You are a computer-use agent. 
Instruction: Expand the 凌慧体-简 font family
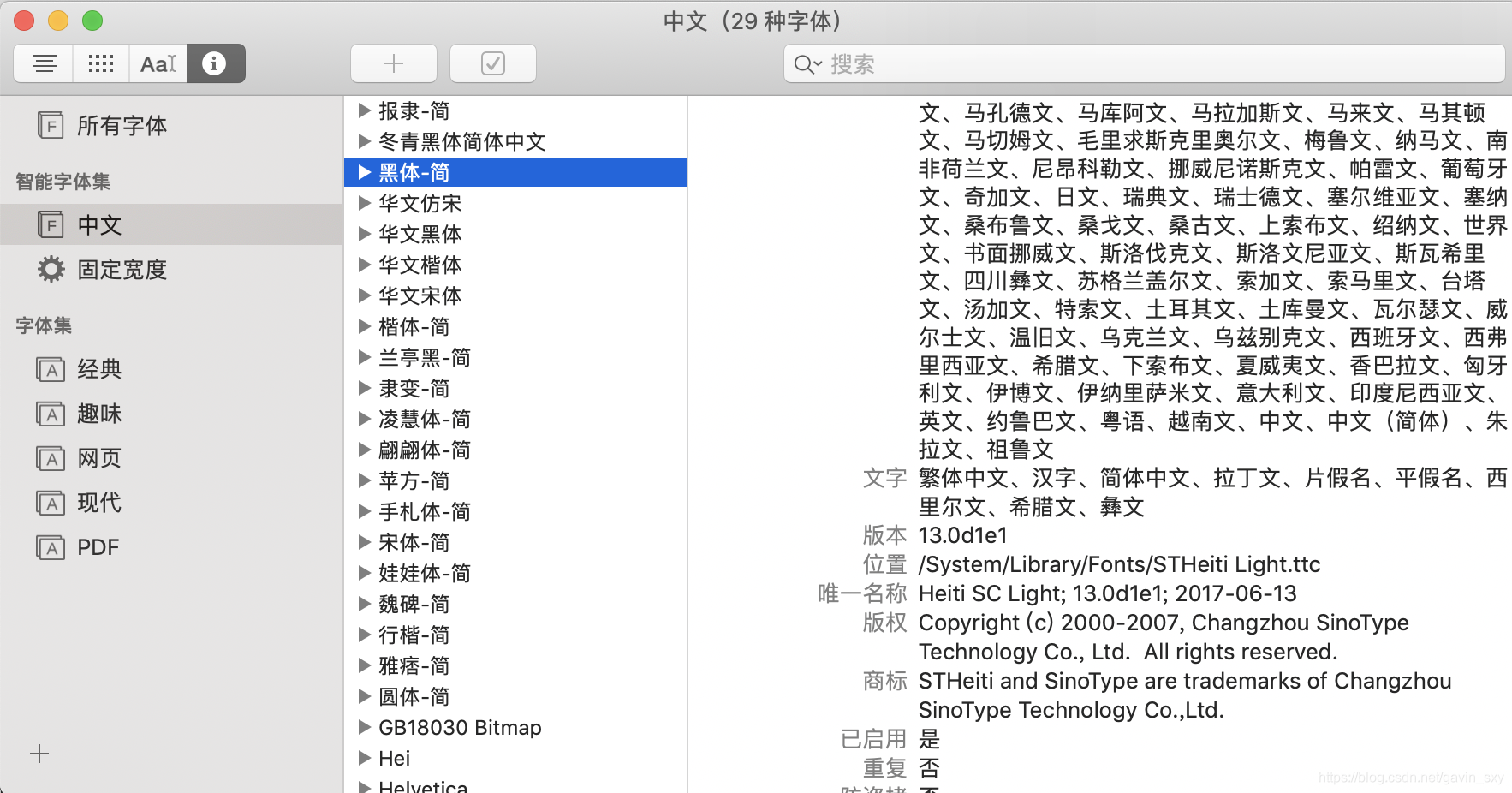(x=365, y=419)
